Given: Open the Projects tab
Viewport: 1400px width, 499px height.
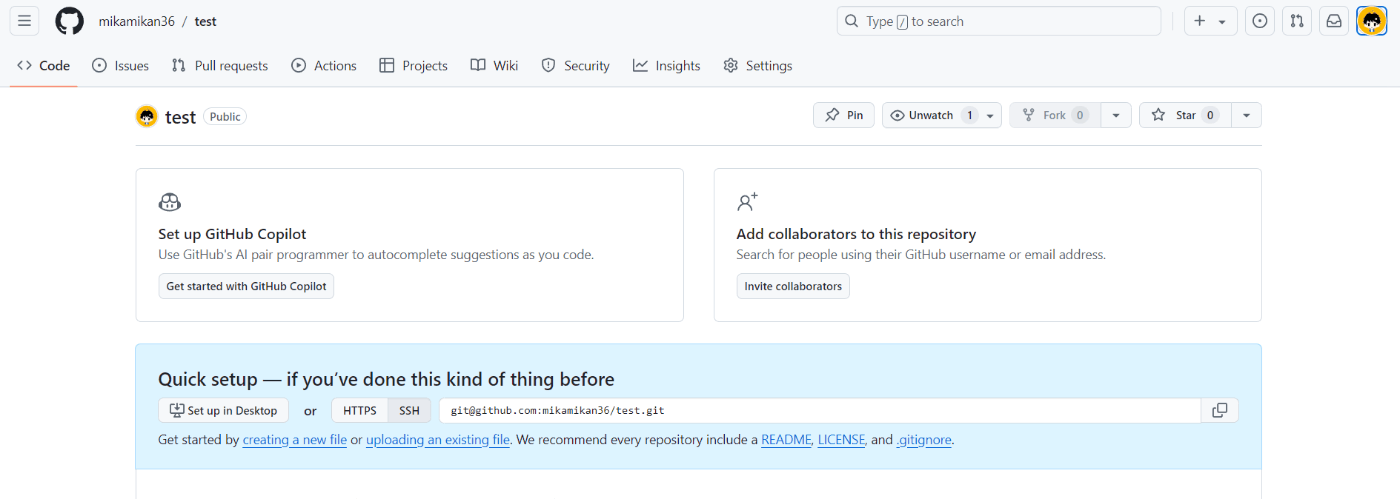Looking at the screenshot, I should point(413,66).
